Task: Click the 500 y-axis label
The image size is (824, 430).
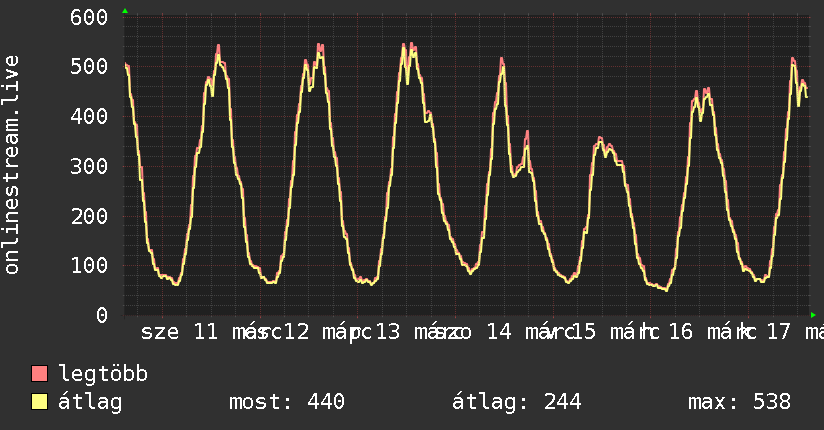Action: 89,67
